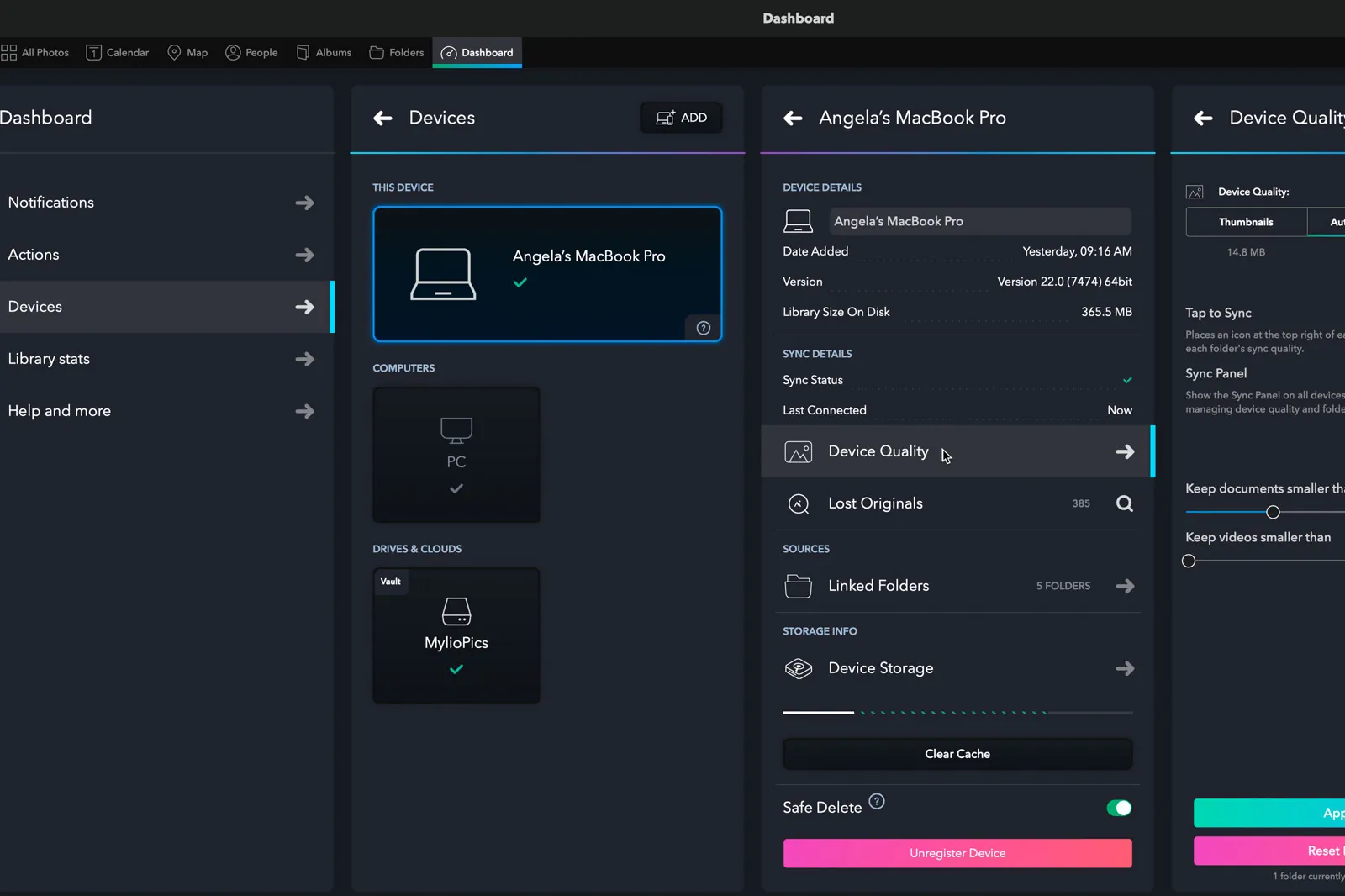
Task: Open the Calendar tab
Action: click(118, 52)
